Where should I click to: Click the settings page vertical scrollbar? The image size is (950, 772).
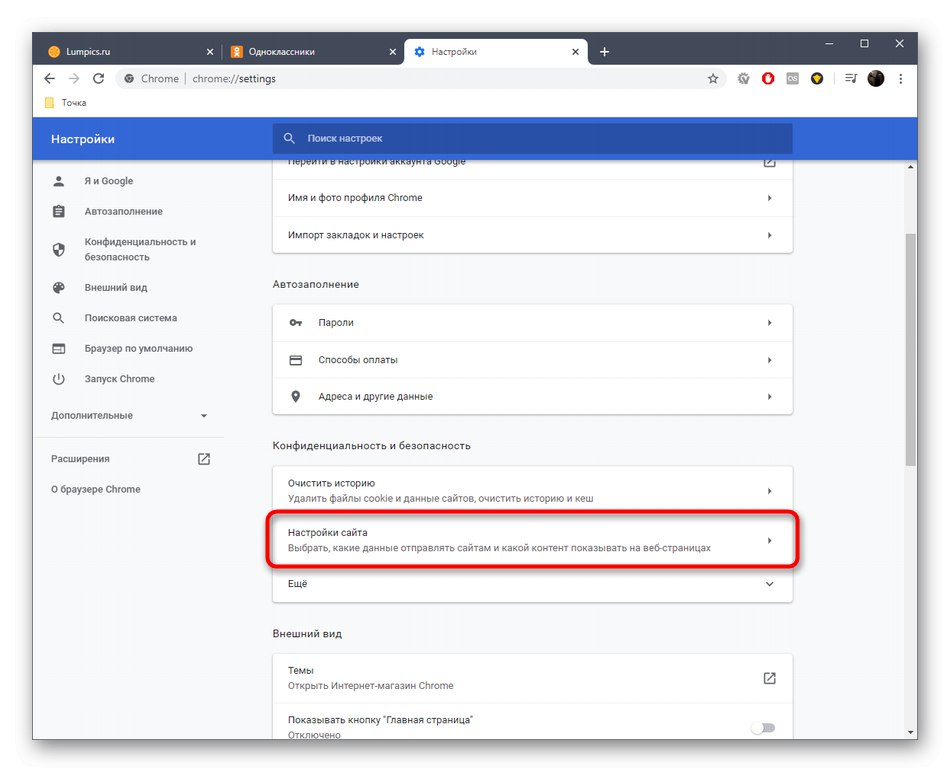[x=910, y=350]
